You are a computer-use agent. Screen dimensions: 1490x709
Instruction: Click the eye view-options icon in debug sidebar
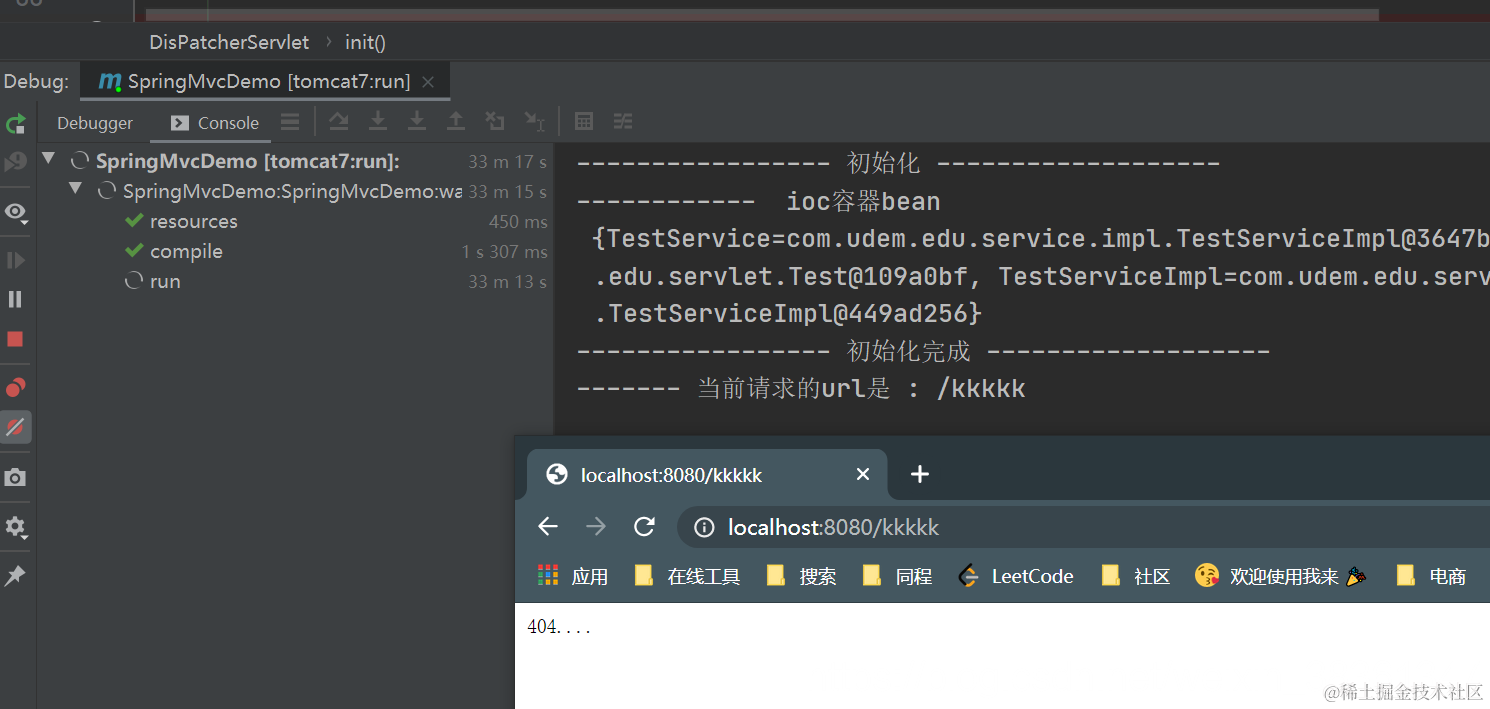tap(15, 212)
